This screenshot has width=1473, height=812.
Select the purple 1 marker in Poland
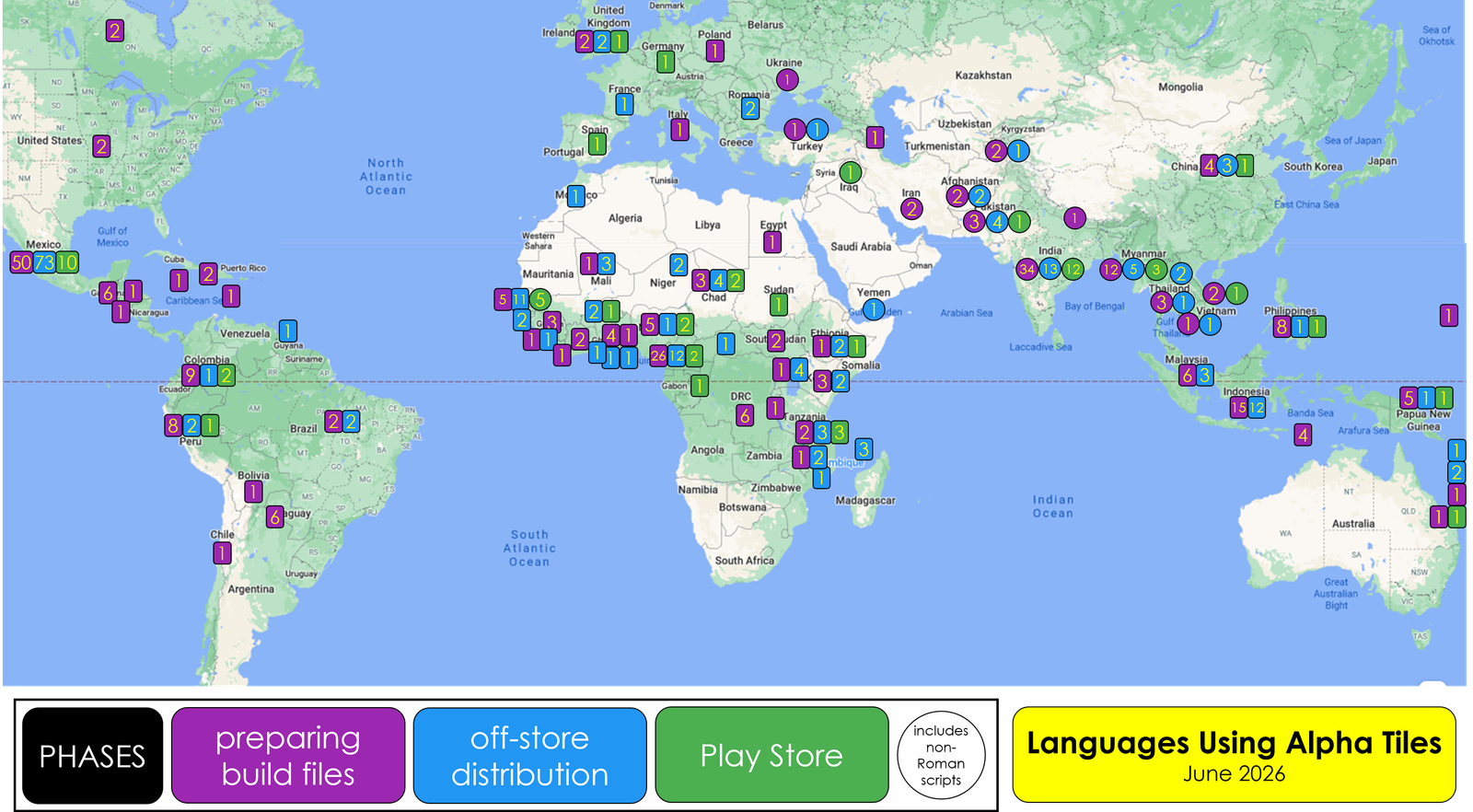[715, 51]
